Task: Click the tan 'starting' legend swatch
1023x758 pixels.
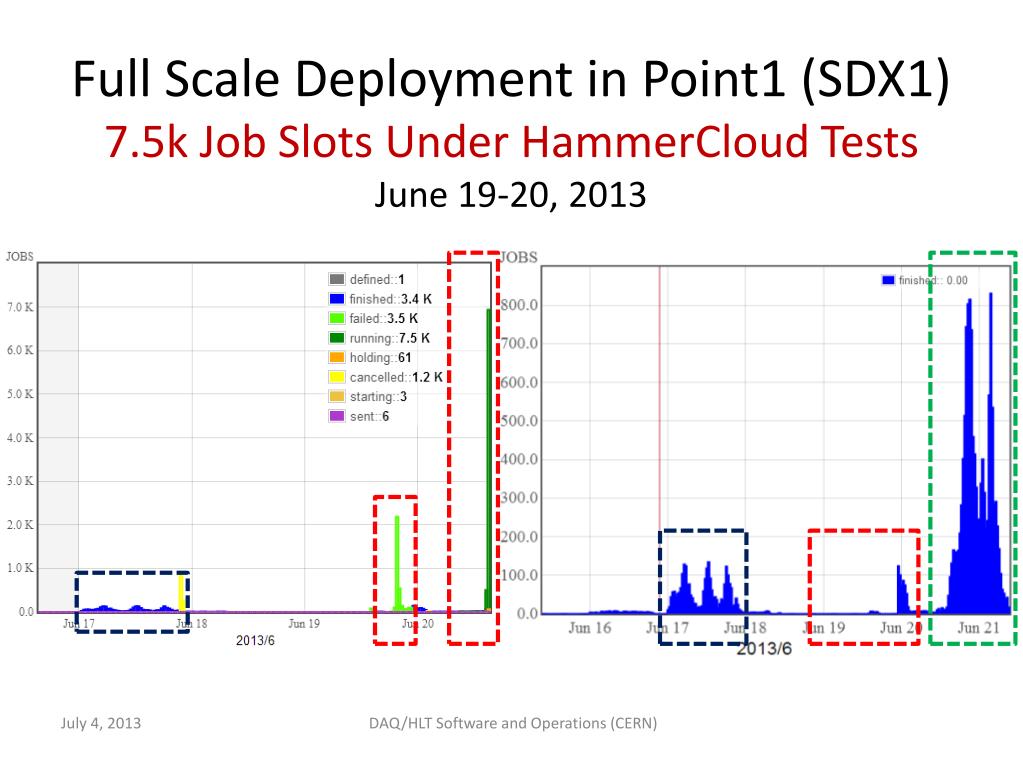Action: point(337,397)
